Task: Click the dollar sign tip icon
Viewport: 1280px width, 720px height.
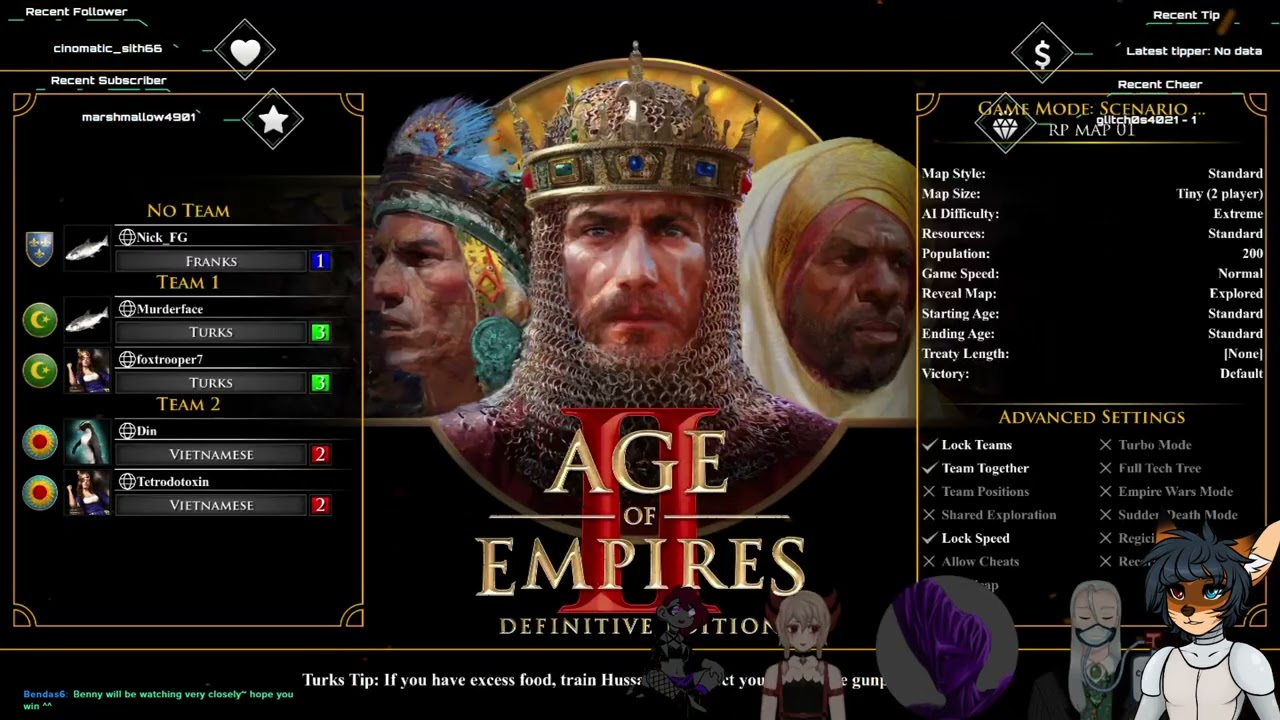Action: click(1042, 56)
